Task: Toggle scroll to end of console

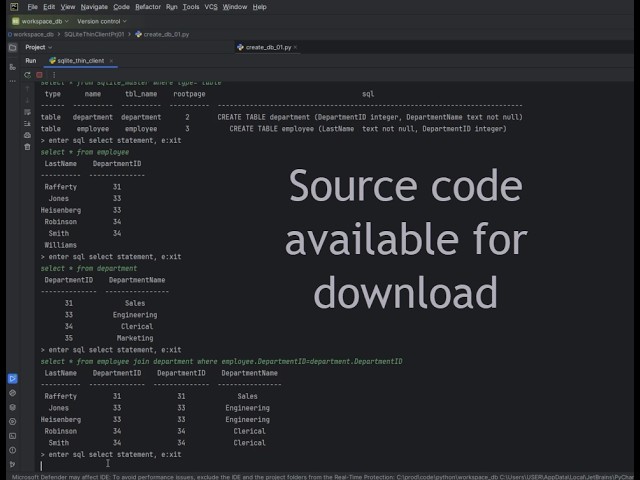Action: pos(27,123)
